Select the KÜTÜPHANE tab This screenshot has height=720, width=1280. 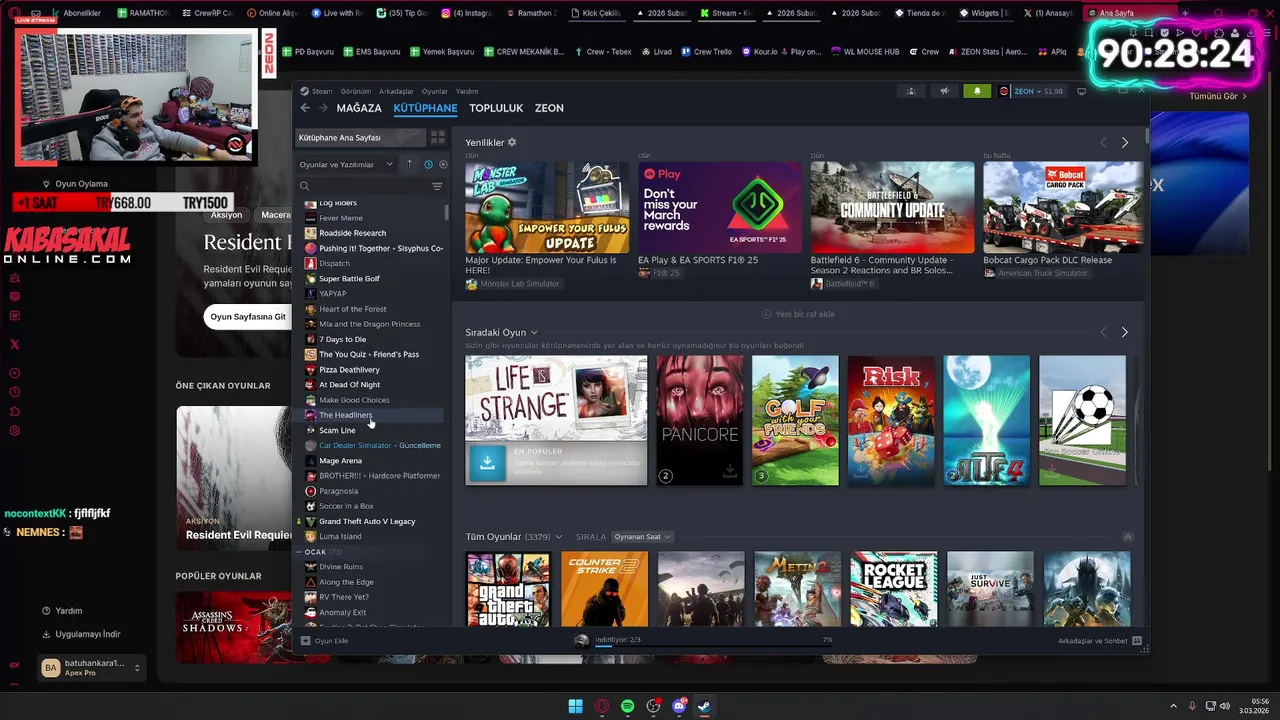425,108
